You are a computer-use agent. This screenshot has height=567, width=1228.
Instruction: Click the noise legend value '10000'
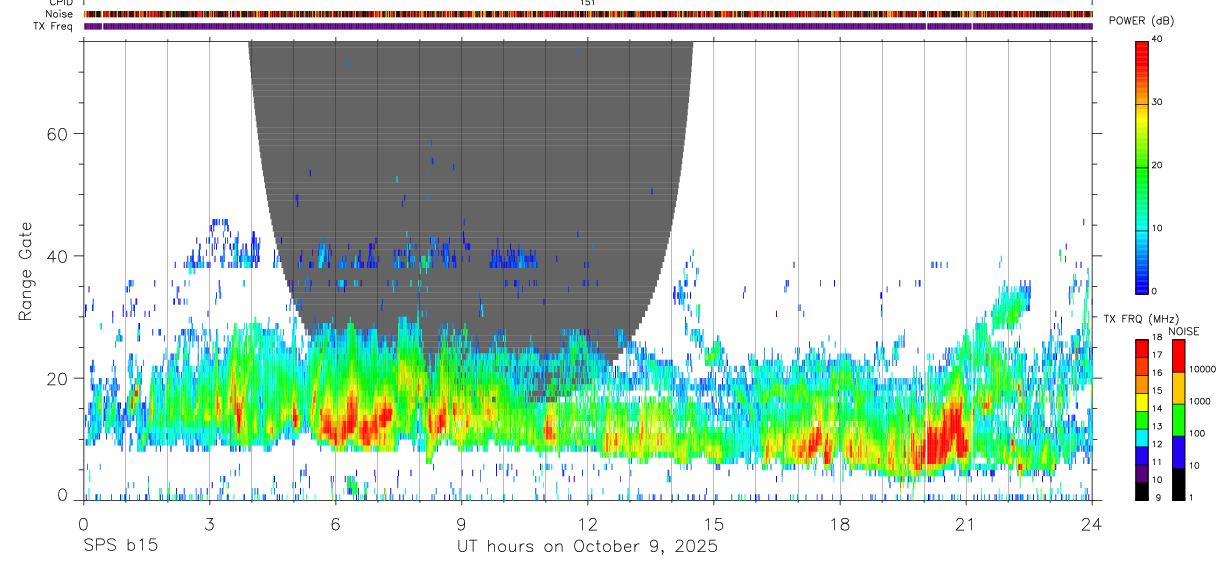(x=1203, y=371)
